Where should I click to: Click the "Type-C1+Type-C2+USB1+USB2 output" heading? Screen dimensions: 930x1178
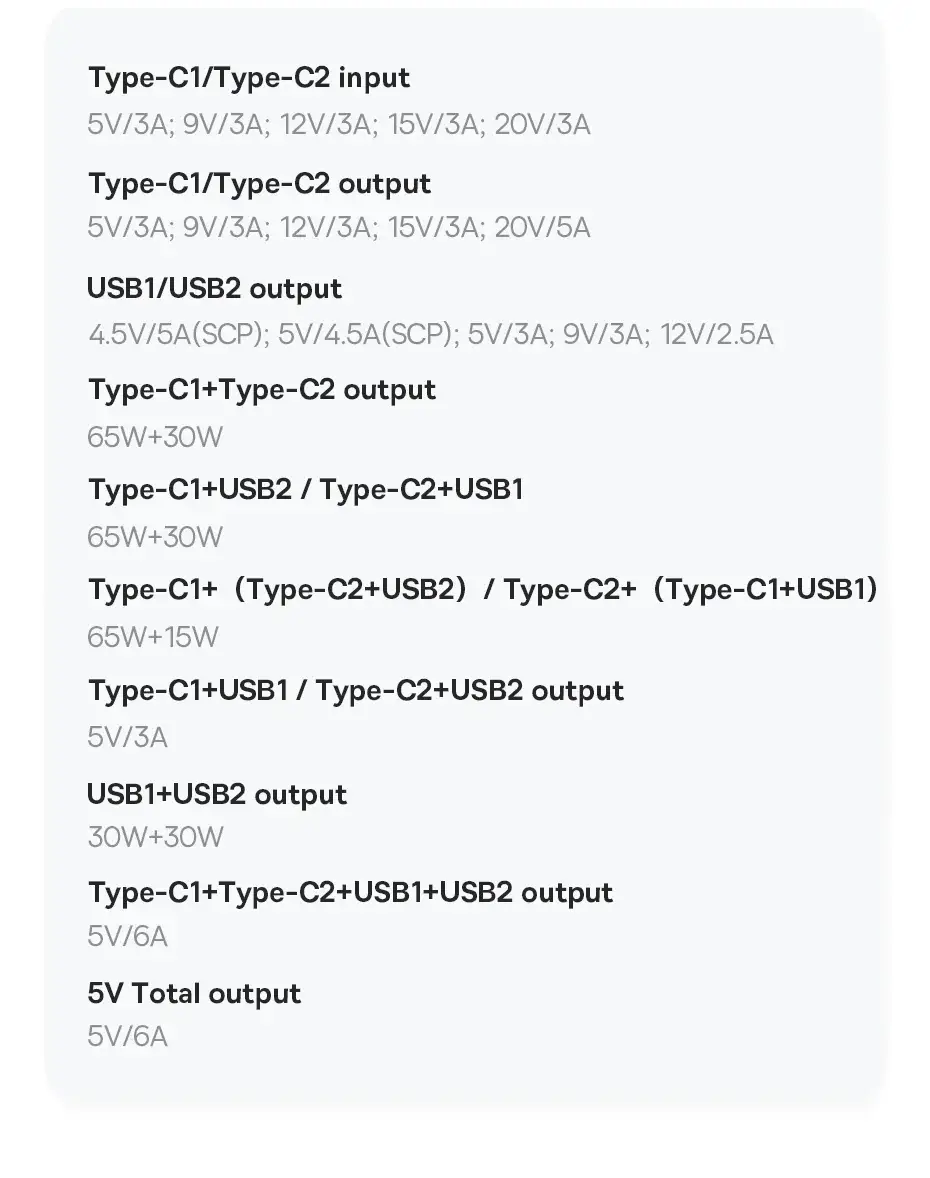(350, 892)
